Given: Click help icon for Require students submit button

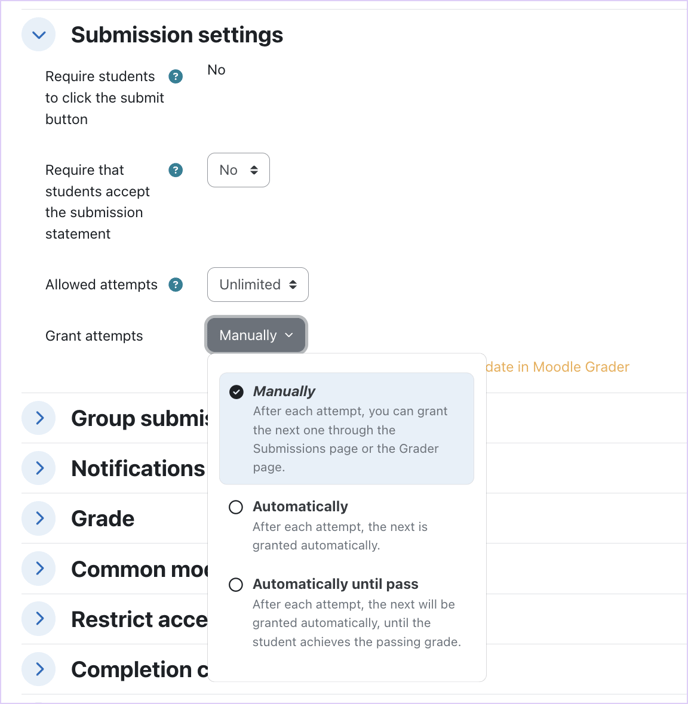Looking at the screenshot, I should [176, 77].
